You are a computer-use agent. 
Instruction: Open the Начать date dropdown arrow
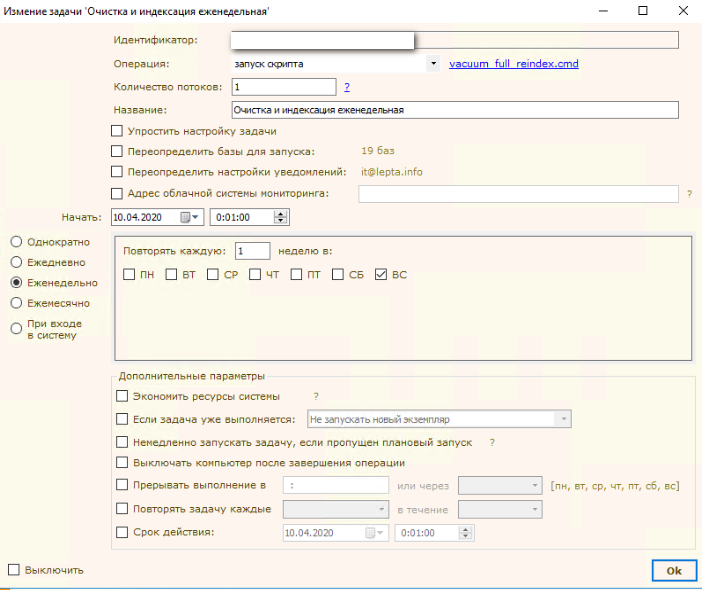[196, 218]
